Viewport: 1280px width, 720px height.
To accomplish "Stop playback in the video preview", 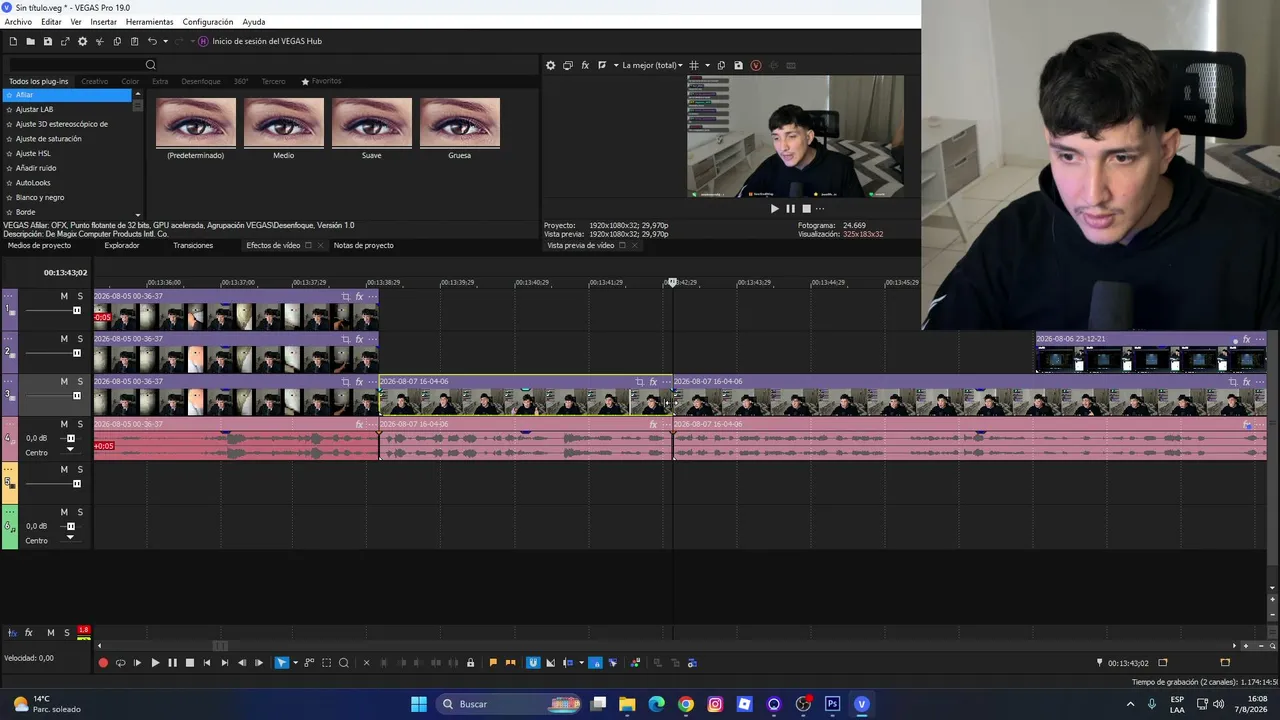I will (806, 209).
